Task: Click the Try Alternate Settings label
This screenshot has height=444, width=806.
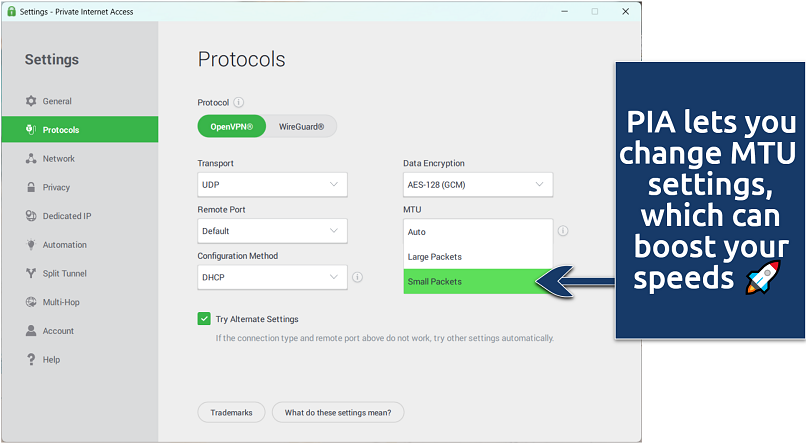Action: coord(257,319)
